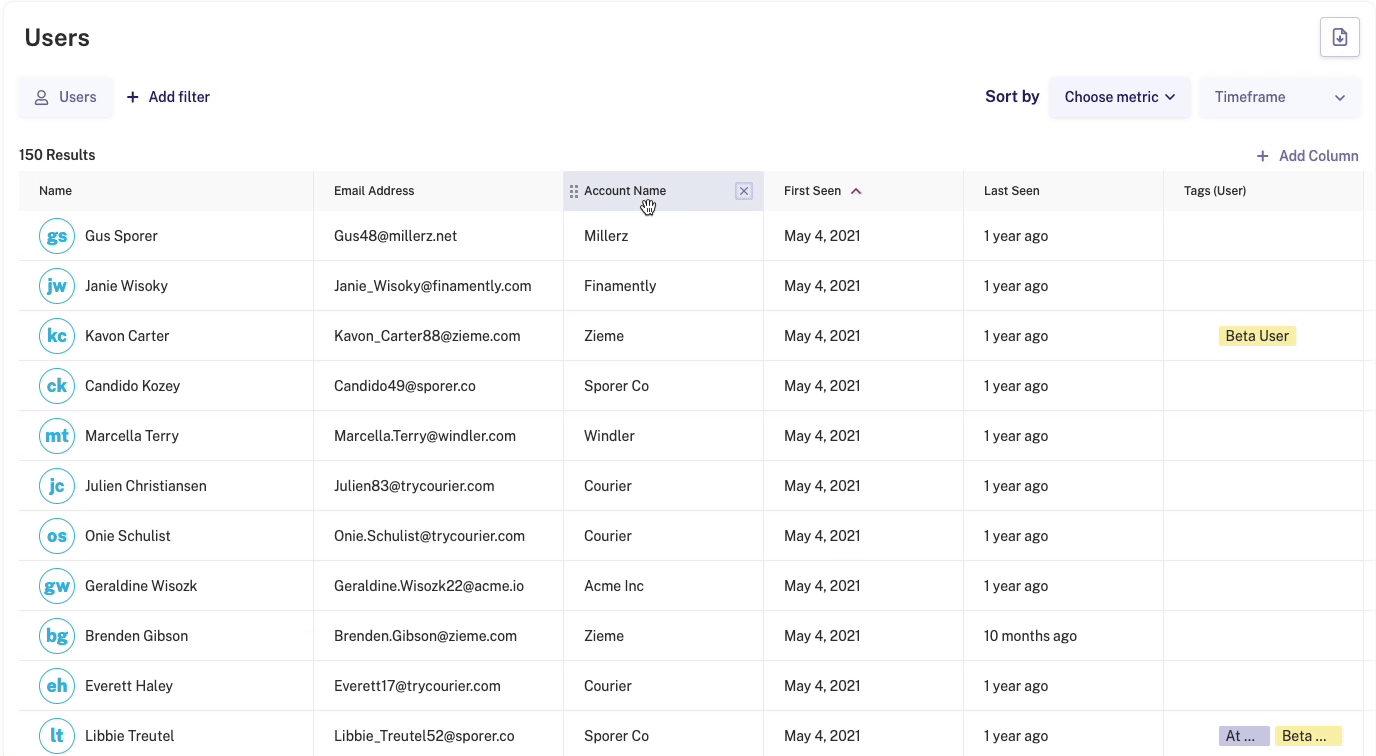1376x756 pixels.
Task: Click Libbie Treutel's purple At tag
Action: 1244,736
